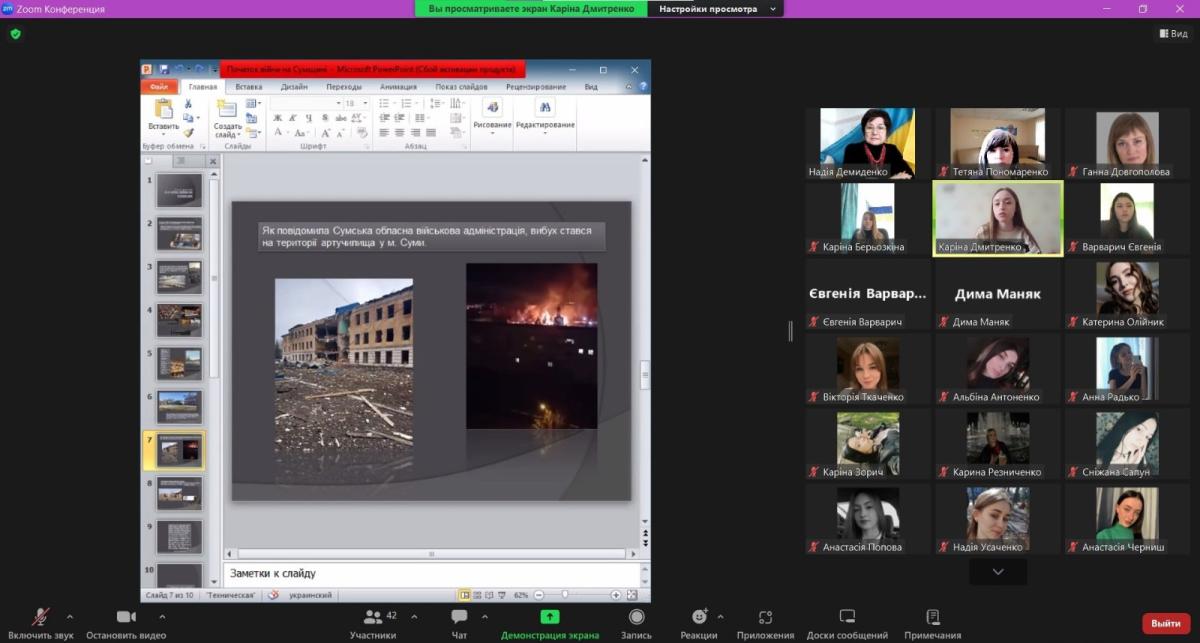Click the PowerPoint zoom slider
Viewport: 1200px width, 643px height.
click(565, 595)
